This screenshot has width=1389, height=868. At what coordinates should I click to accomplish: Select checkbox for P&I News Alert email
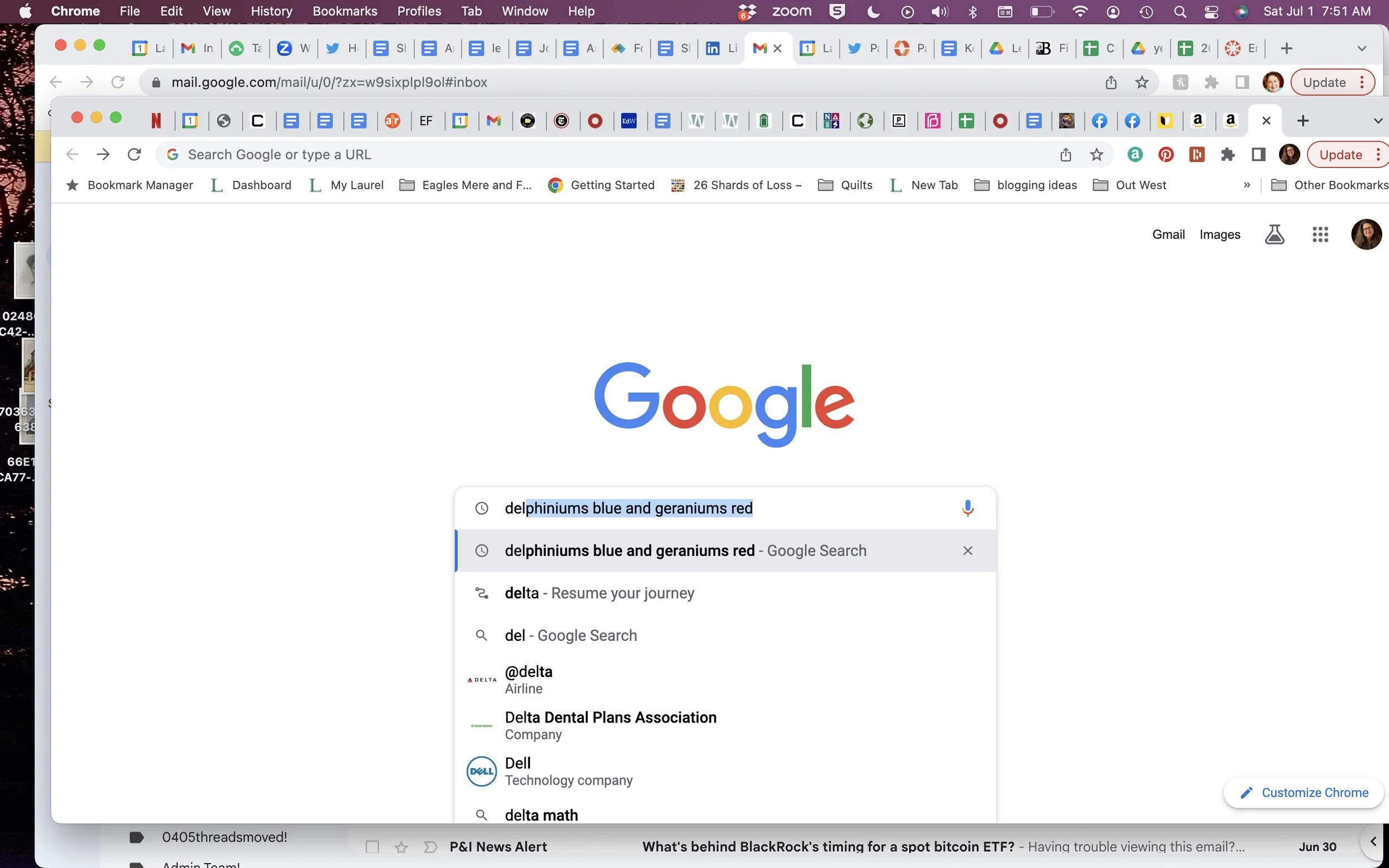pos(372,846)
